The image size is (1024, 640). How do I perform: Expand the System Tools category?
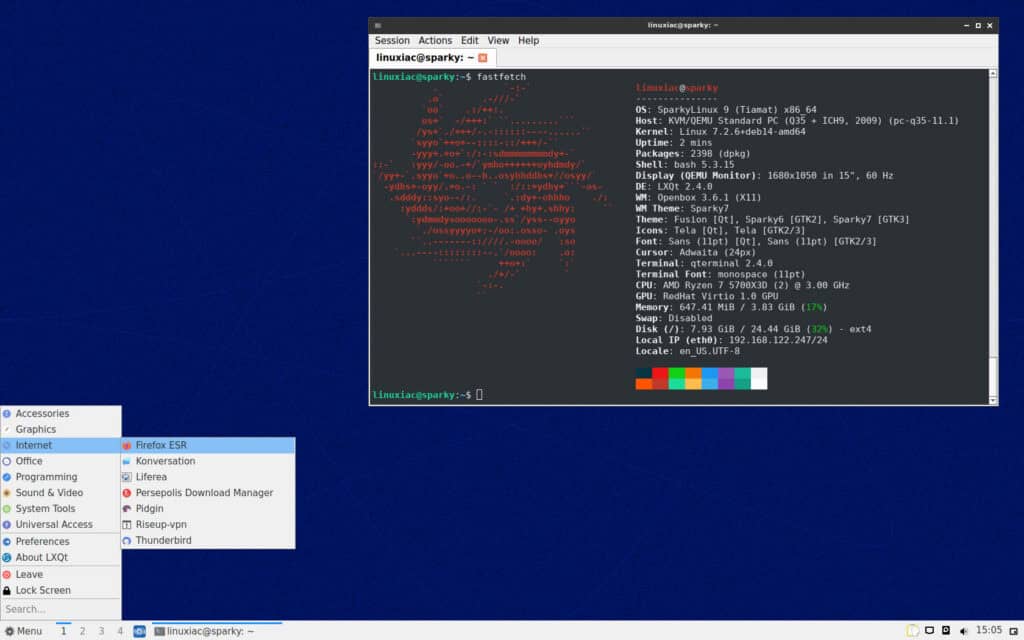pyautogui.click(x=61, y=509)
